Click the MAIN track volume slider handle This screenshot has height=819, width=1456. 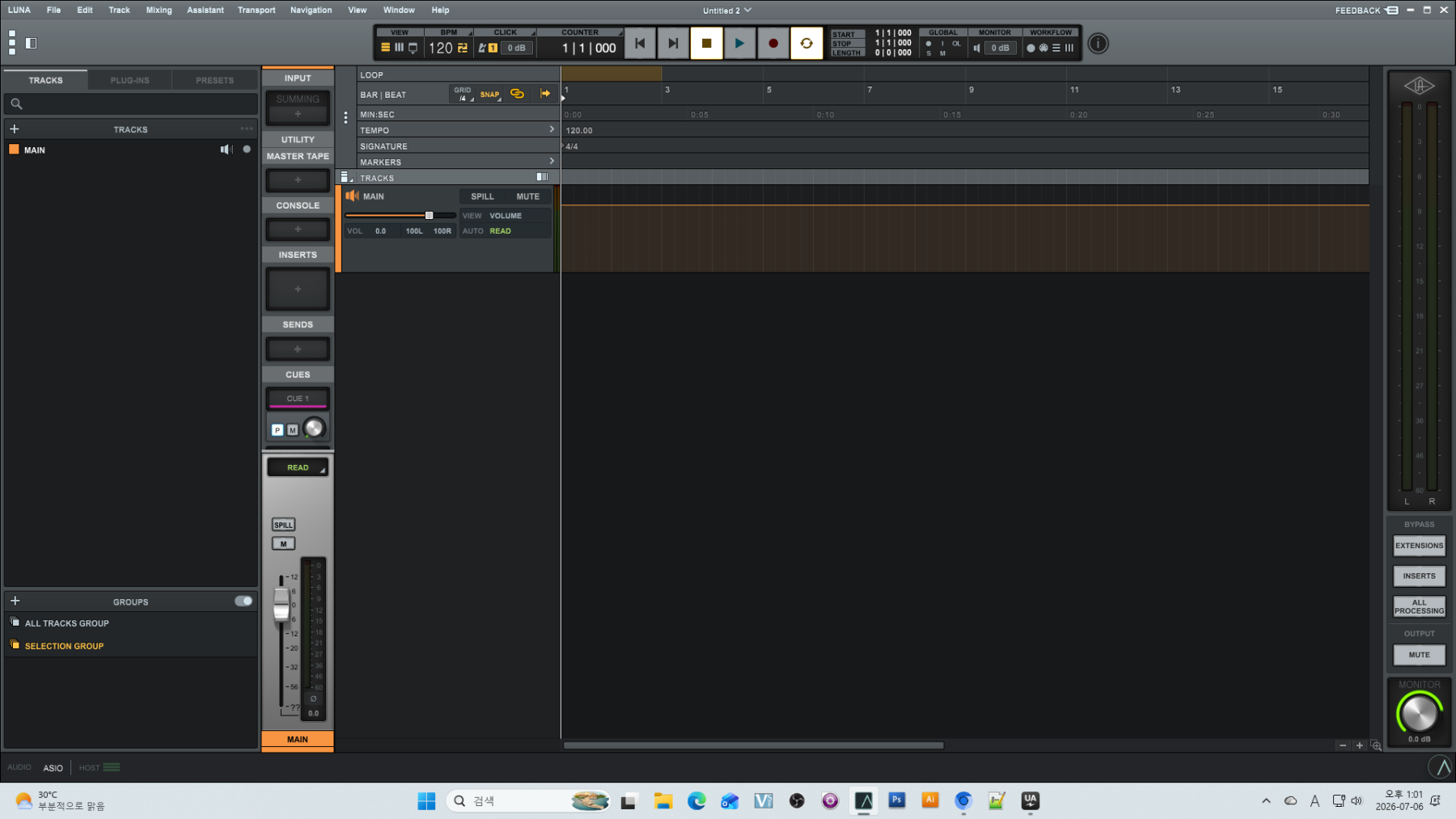click(429, 215)
